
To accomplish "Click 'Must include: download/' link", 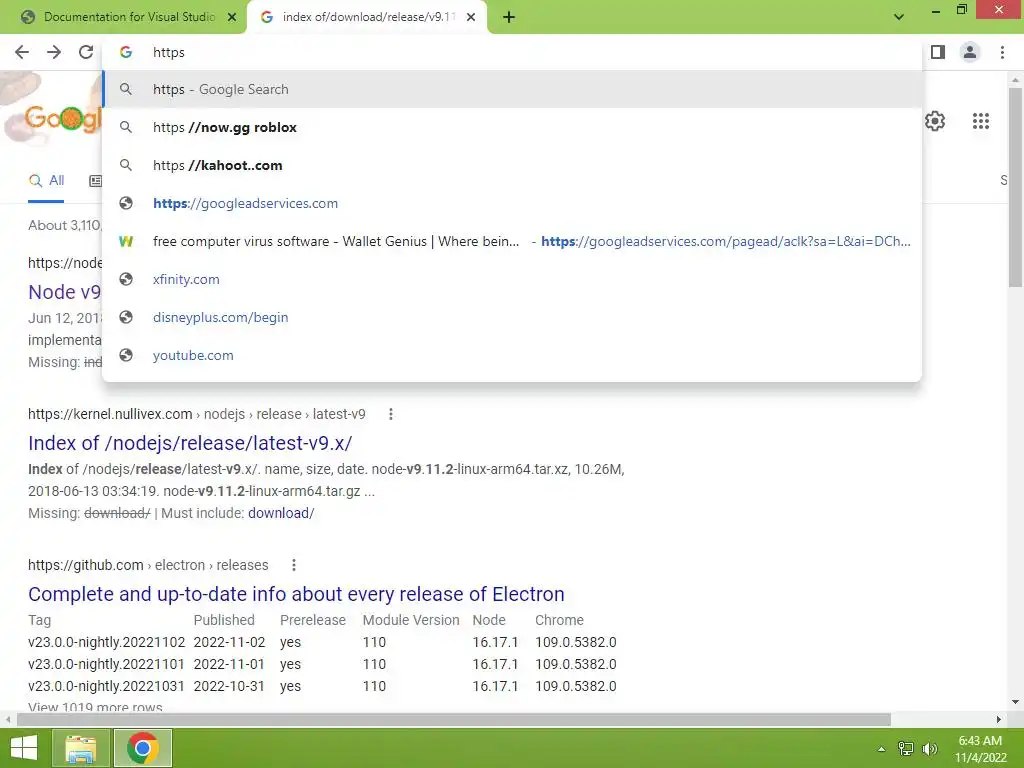I will pos(281,513).
